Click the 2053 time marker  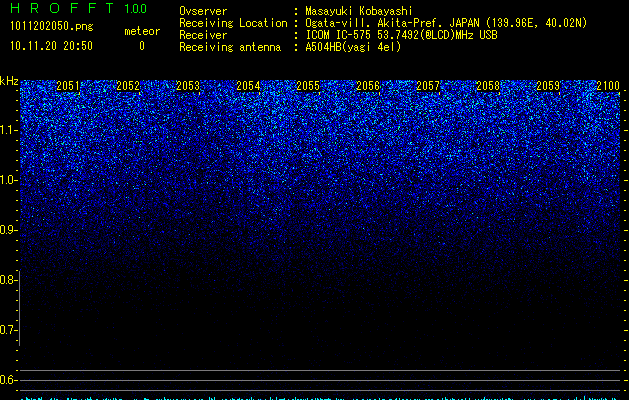coord(188,86)
